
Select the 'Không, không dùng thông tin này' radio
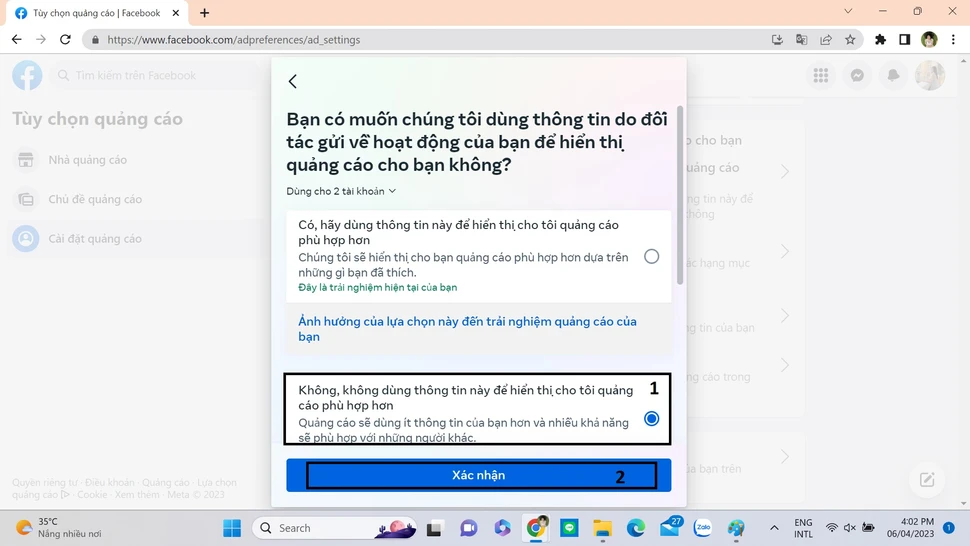[x=652, y=419]
